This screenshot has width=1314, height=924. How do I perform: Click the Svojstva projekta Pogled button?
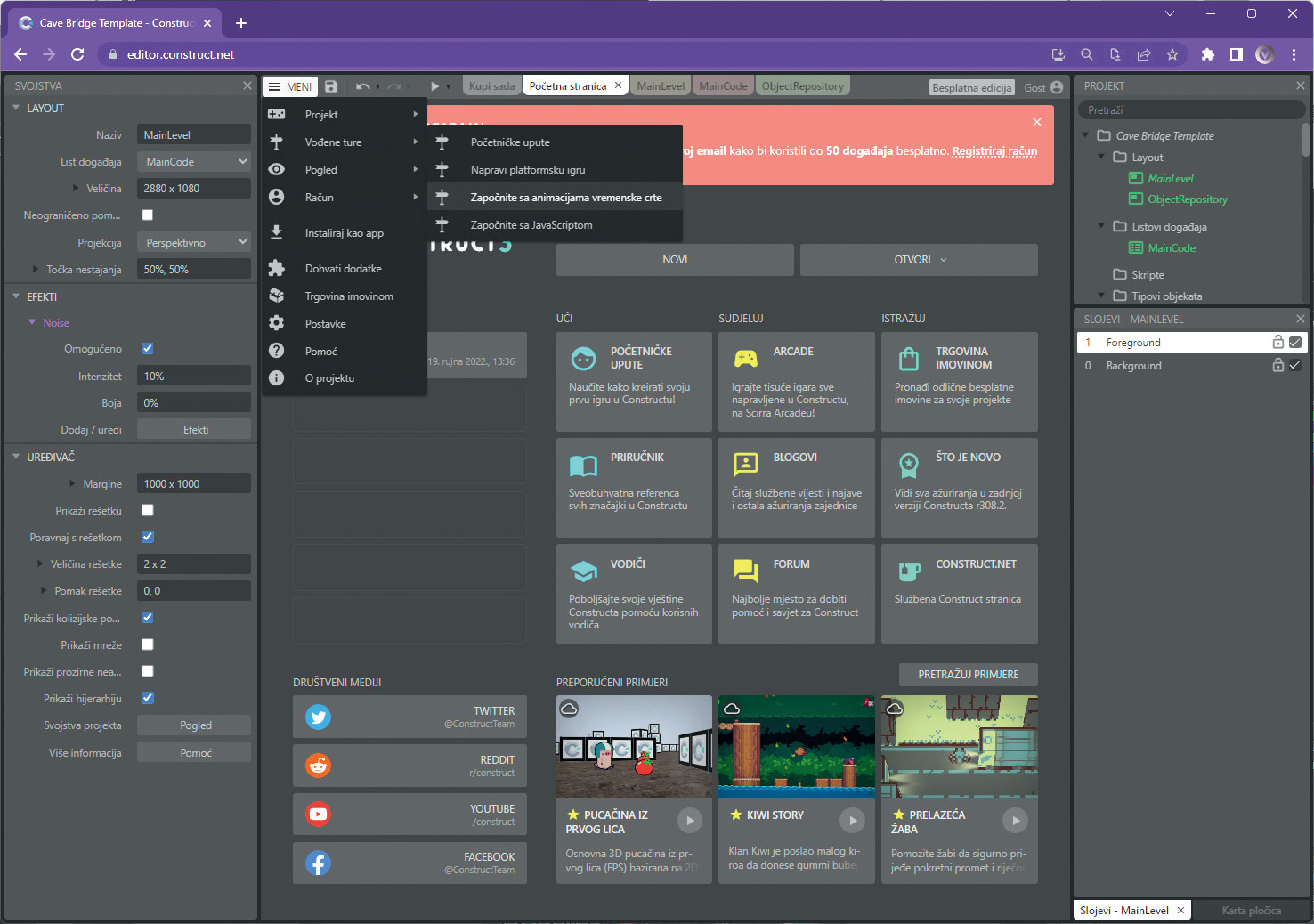(x=194, y=725)
